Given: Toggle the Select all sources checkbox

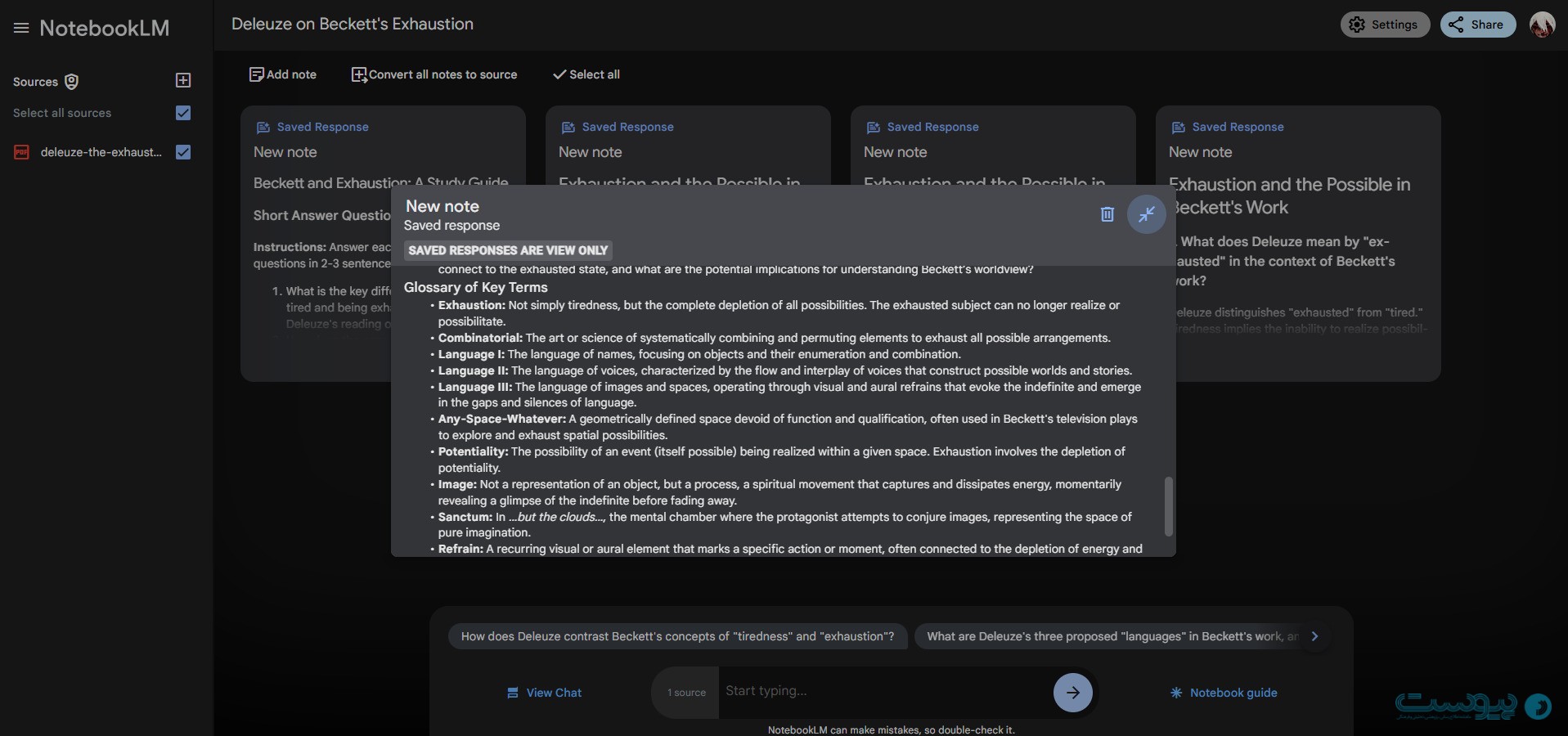Looking at the screenshot, I should point(183,113).
